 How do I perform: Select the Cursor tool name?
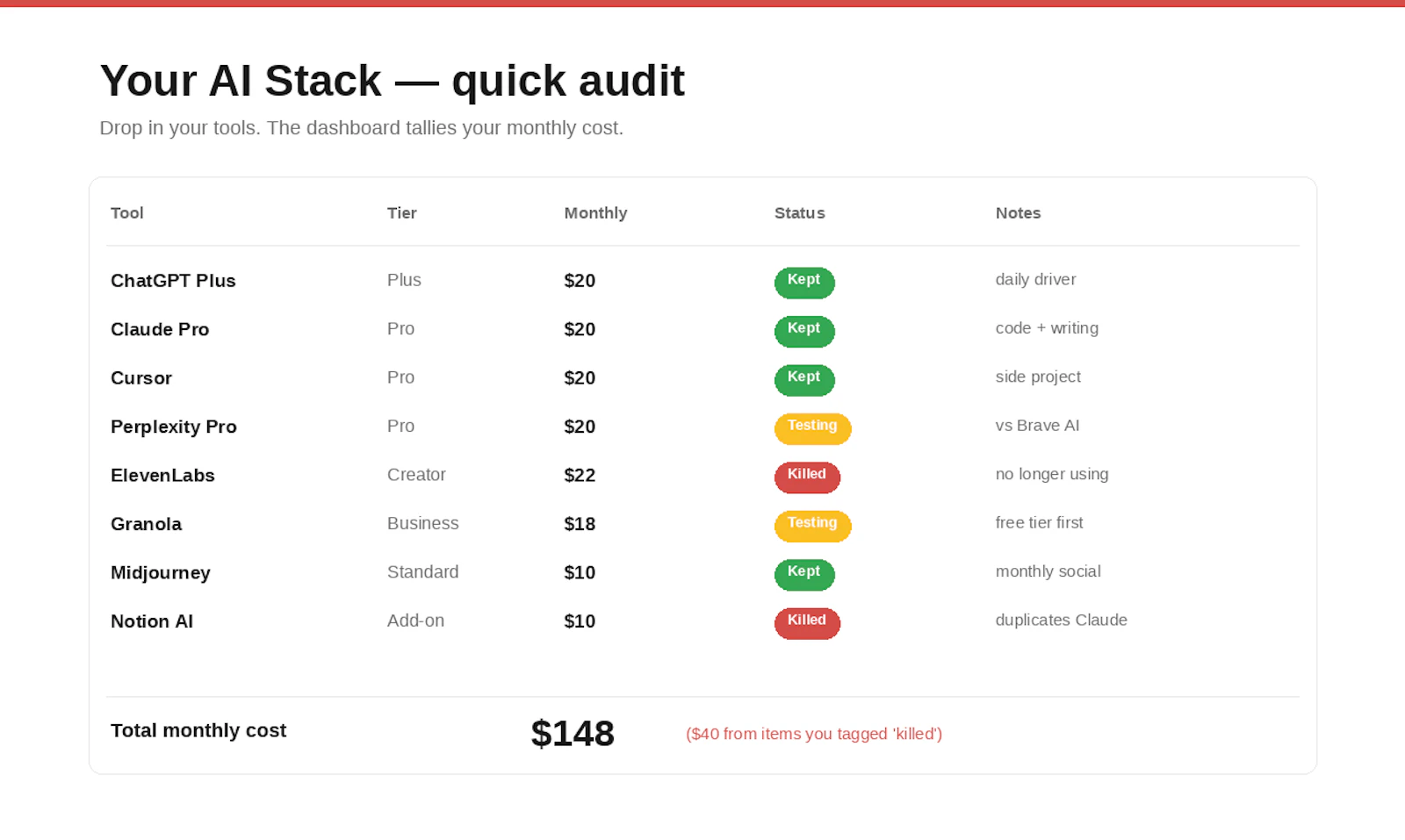(141, 378)
